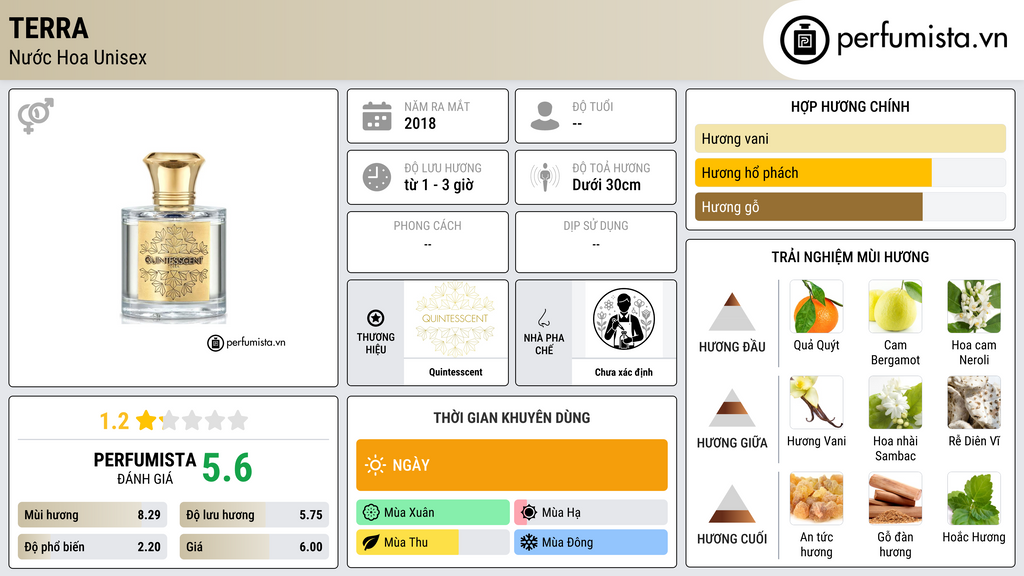
Task: Click the Hoa nhài Sambac note image
Action: [895, 403]
